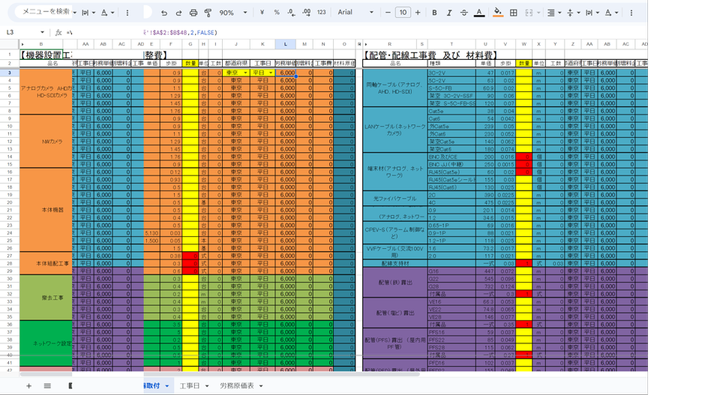Click the 配管(塩ビ)露出 cell
Image resolution: width=720 pixels, height=395 pixels.
[x=395, y=313]
